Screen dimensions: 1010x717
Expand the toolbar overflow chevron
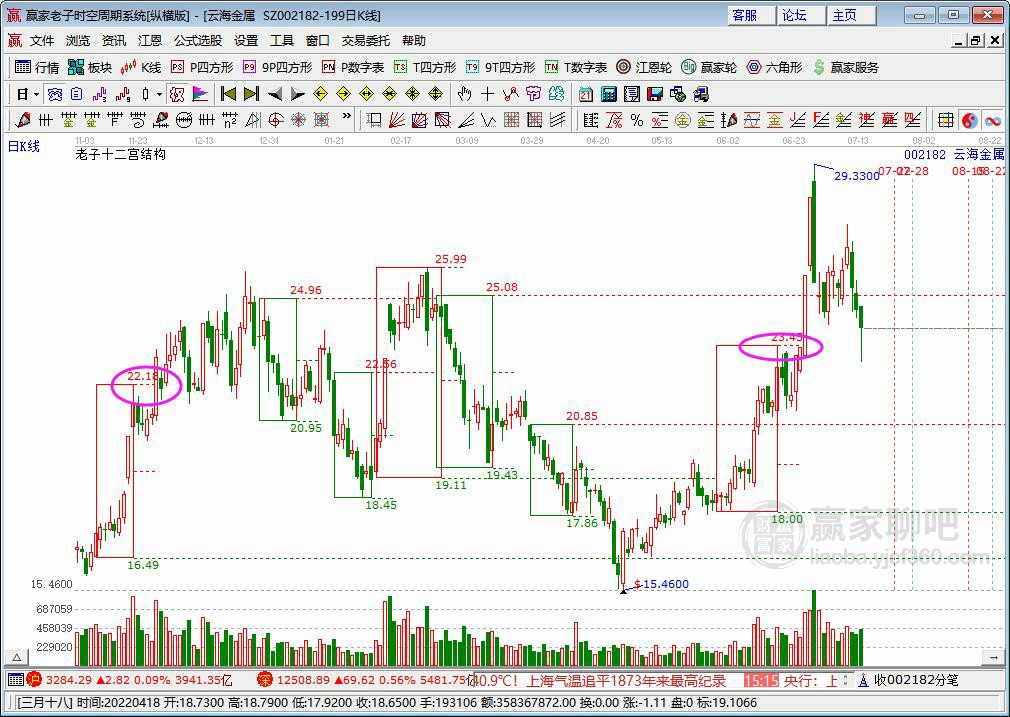click(x=347, y=117)
